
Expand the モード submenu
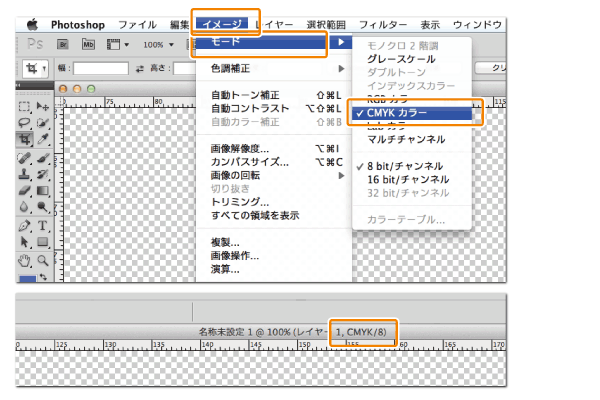[274, 42]
